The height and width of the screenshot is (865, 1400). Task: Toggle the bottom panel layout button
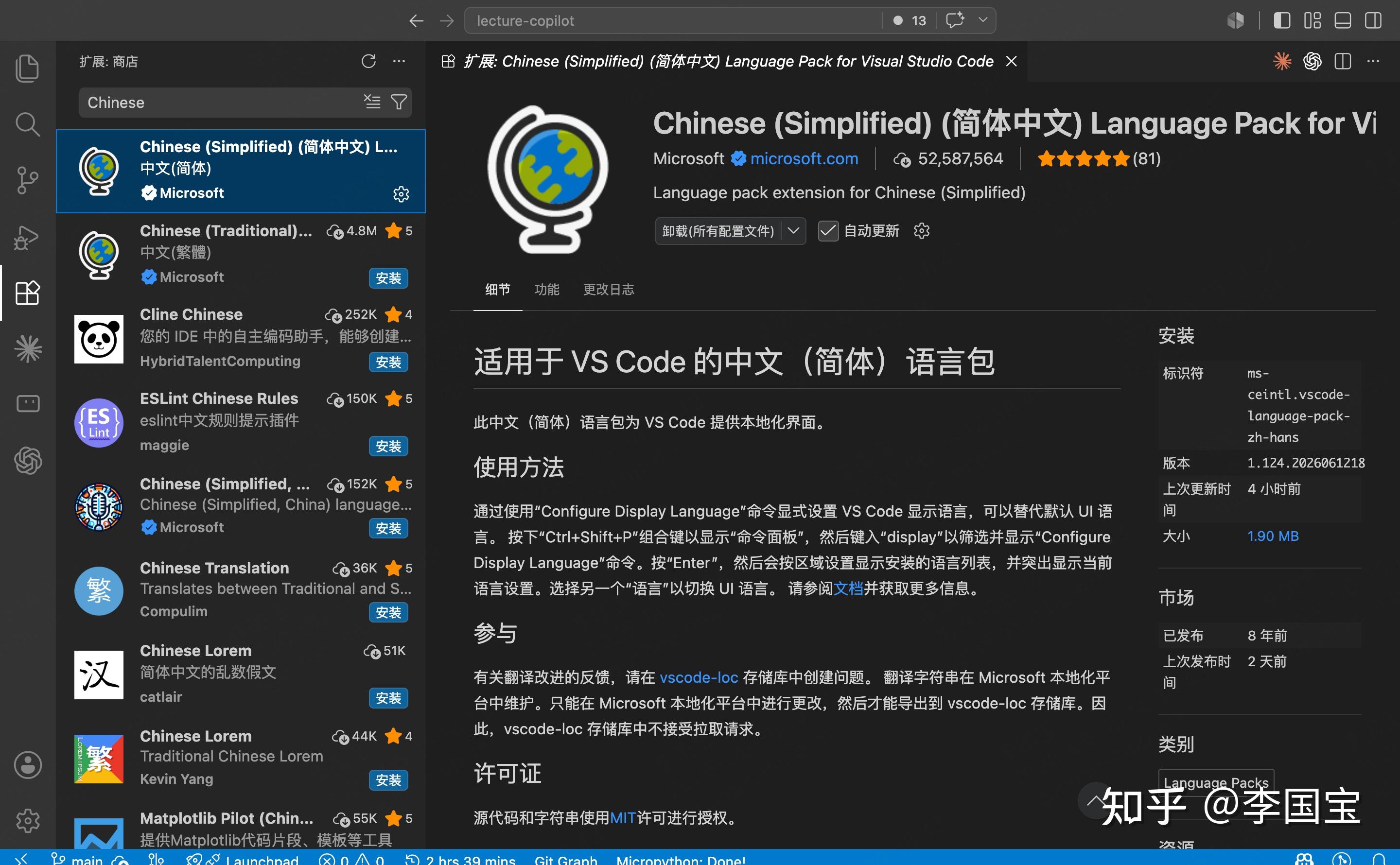click(1342, 20)
